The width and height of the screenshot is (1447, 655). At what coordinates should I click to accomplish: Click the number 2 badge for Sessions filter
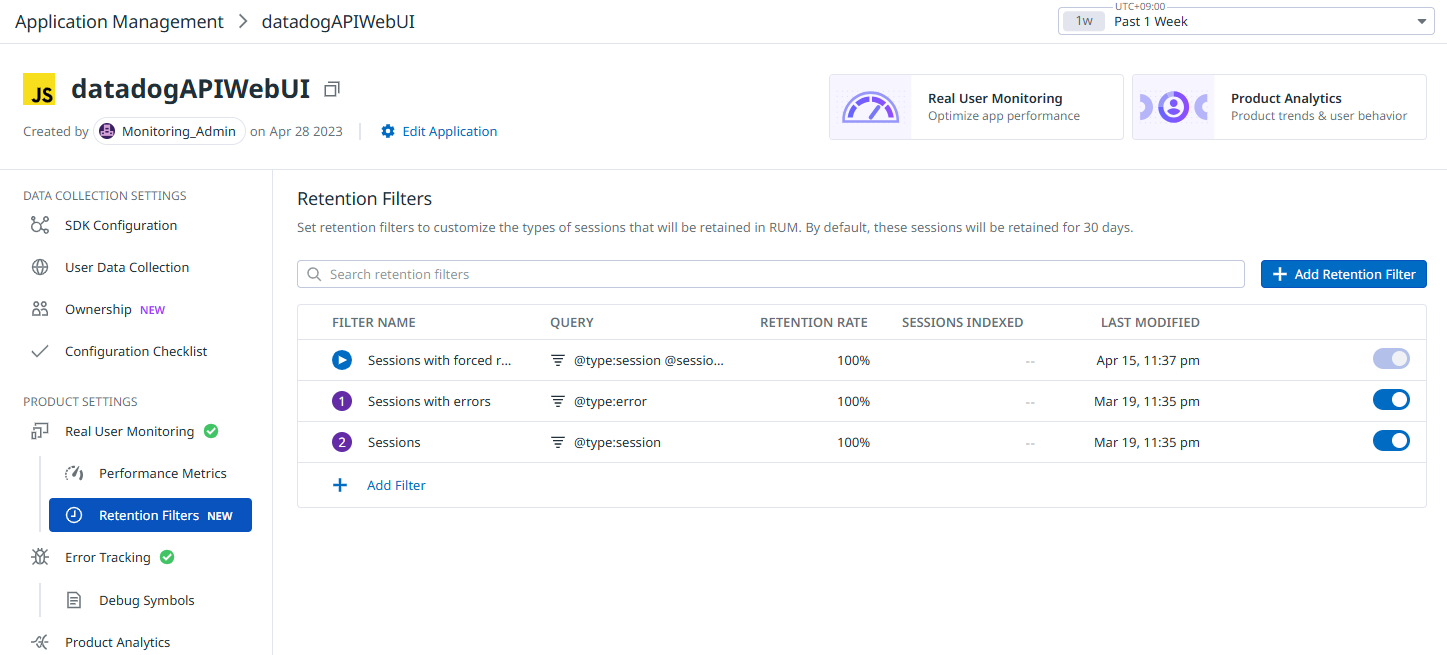[x=342, y=442]
